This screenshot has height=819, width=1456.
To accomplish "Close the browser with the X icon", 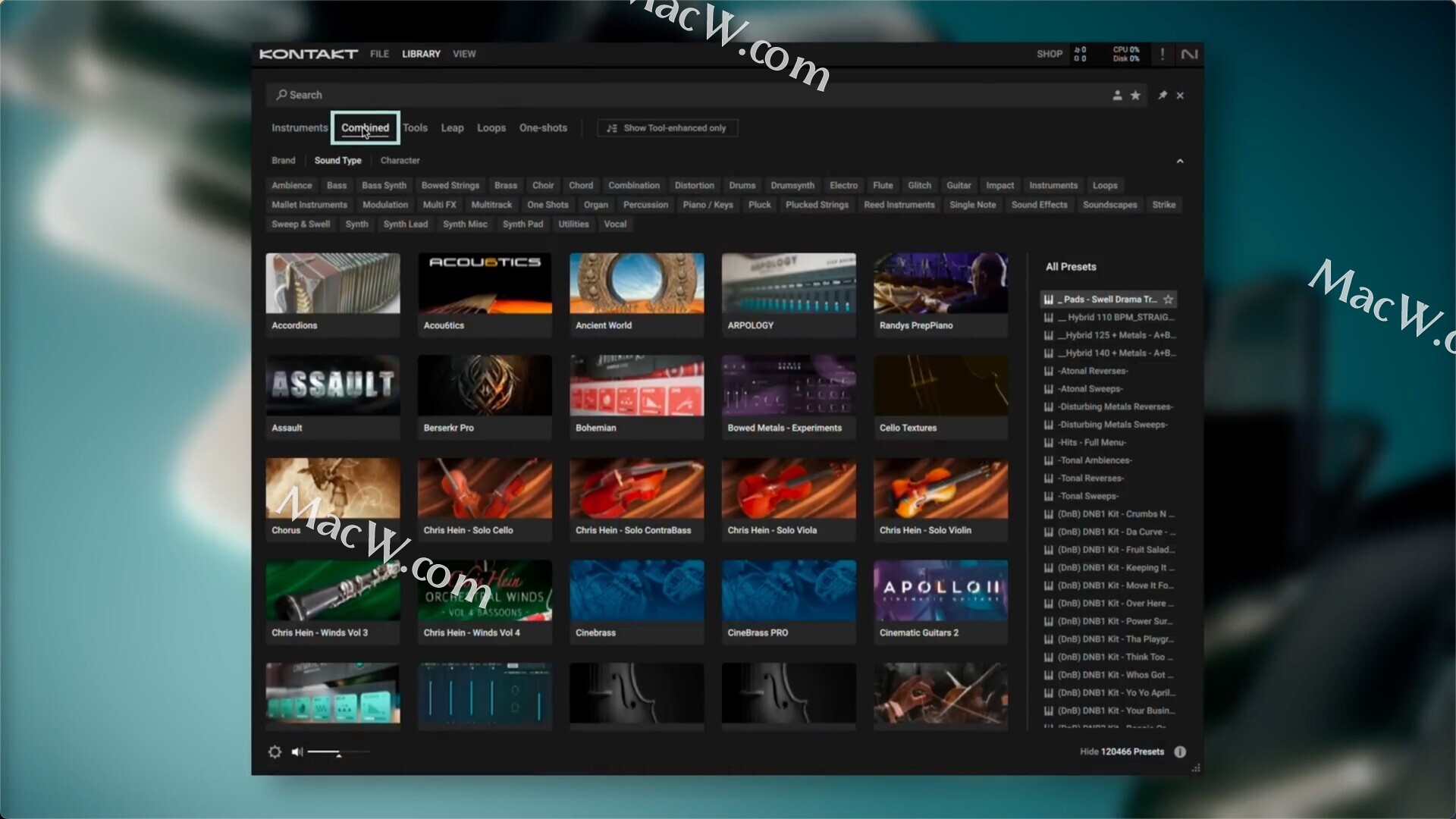I will [1180, 96].
